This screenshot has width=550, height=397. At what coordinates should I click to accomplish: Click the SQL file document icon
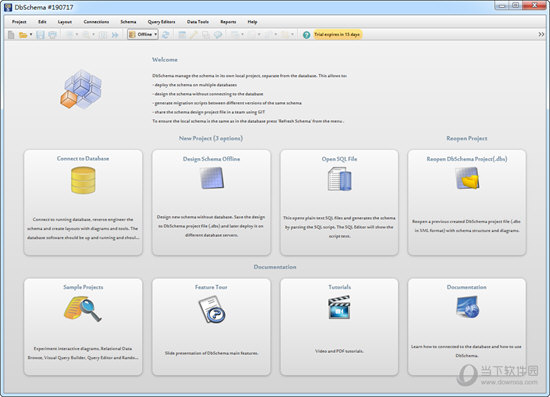click(x=340, y=179)
